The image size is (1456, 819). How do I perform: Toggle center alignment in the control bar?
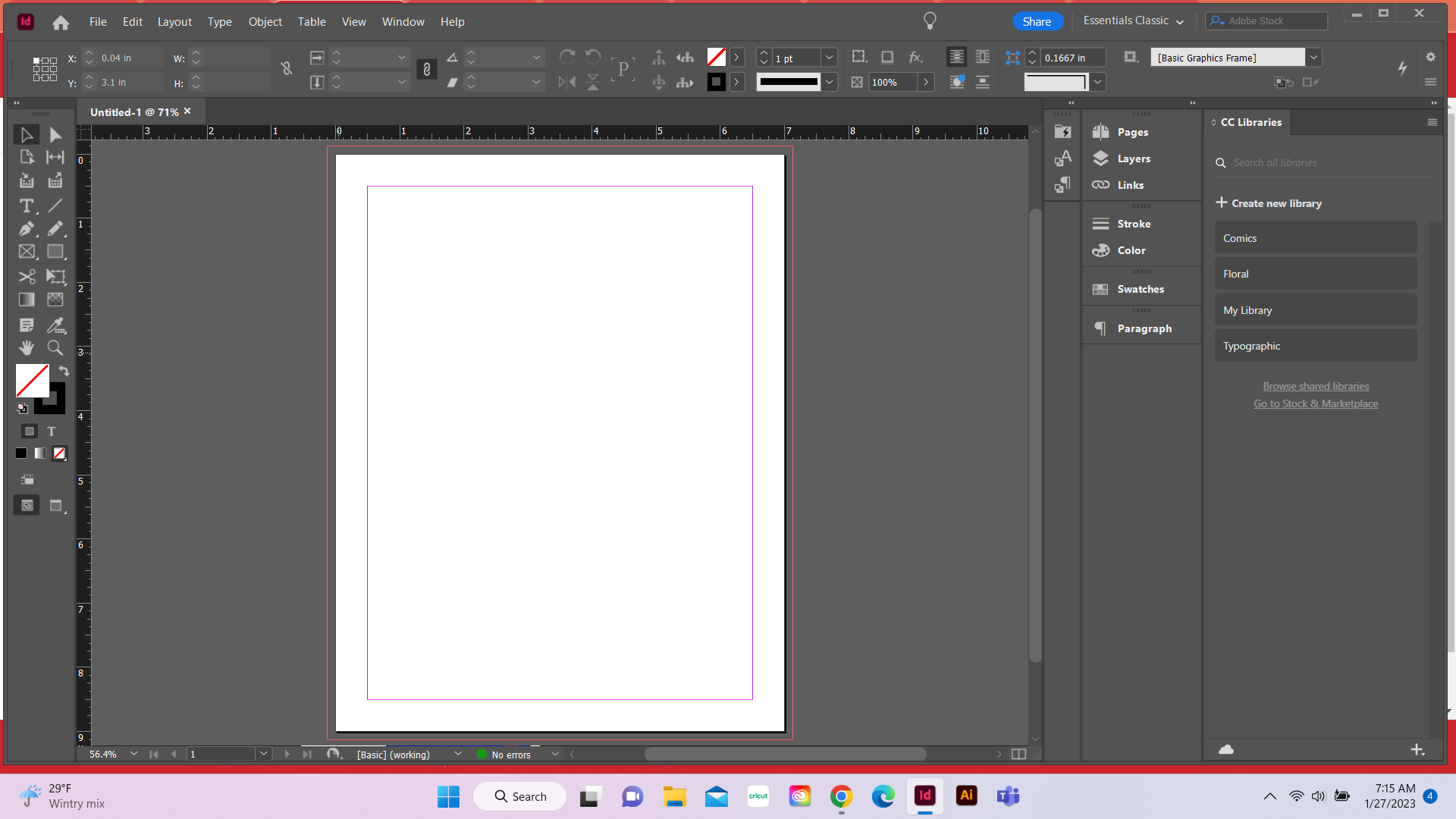coord(956,57)
